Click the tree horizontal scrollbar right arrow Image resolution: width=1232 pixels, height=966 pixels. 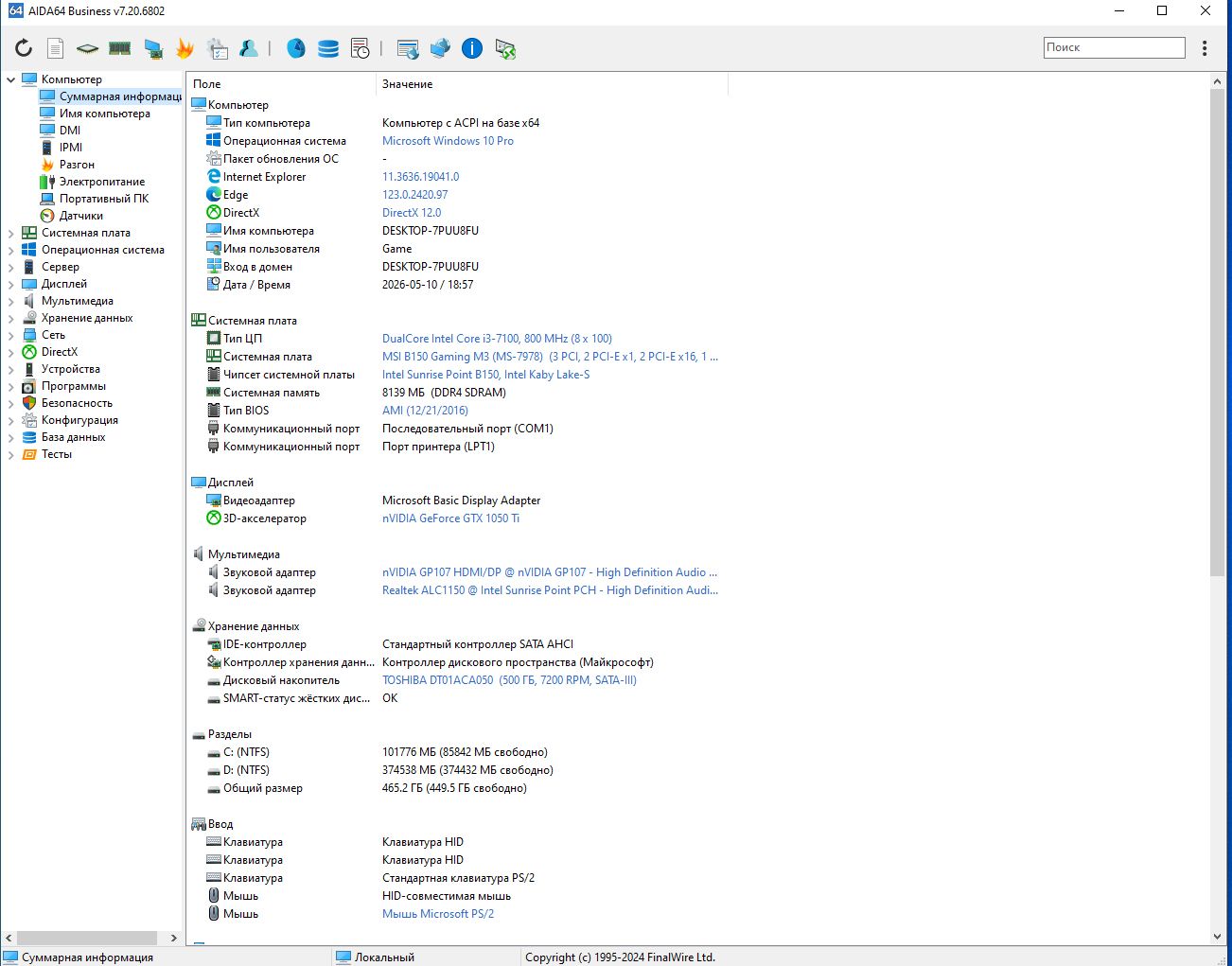click(x=173, y=938)
